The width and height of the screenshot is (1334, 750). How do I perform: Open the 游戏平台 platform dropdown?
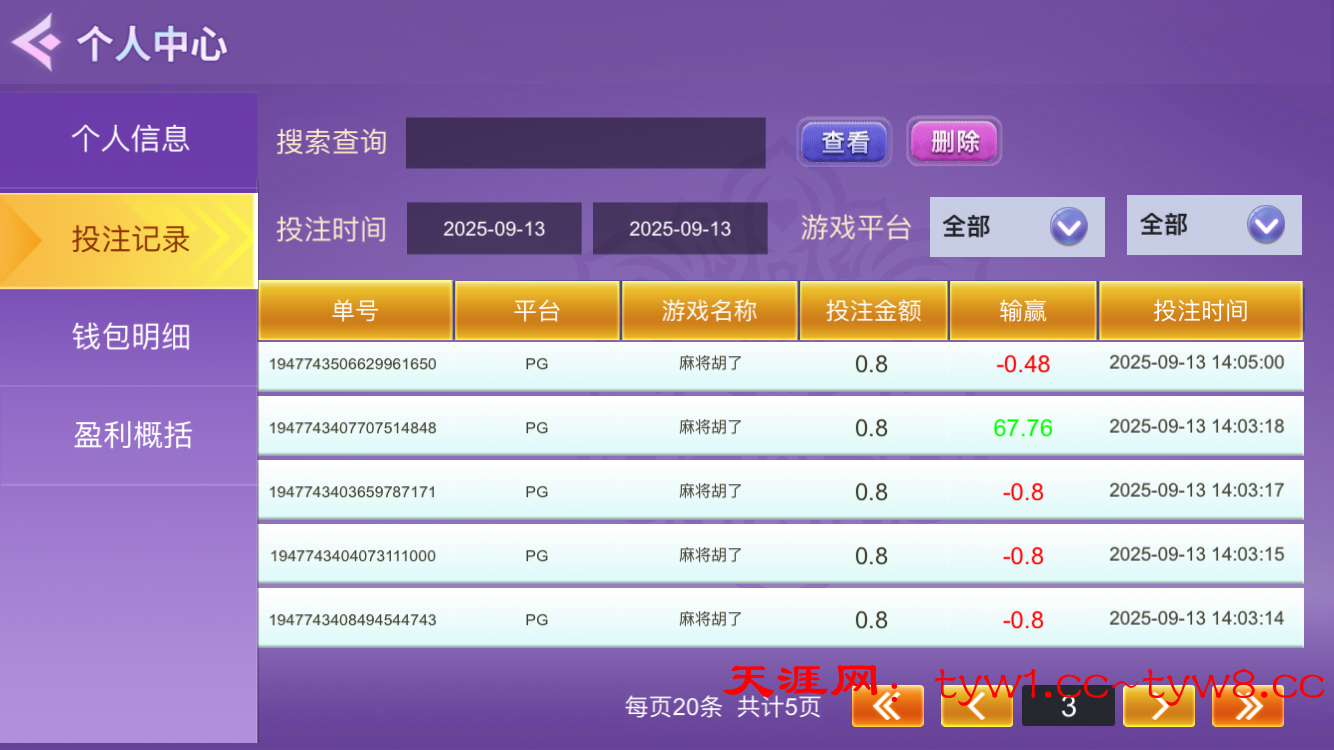1016,227
